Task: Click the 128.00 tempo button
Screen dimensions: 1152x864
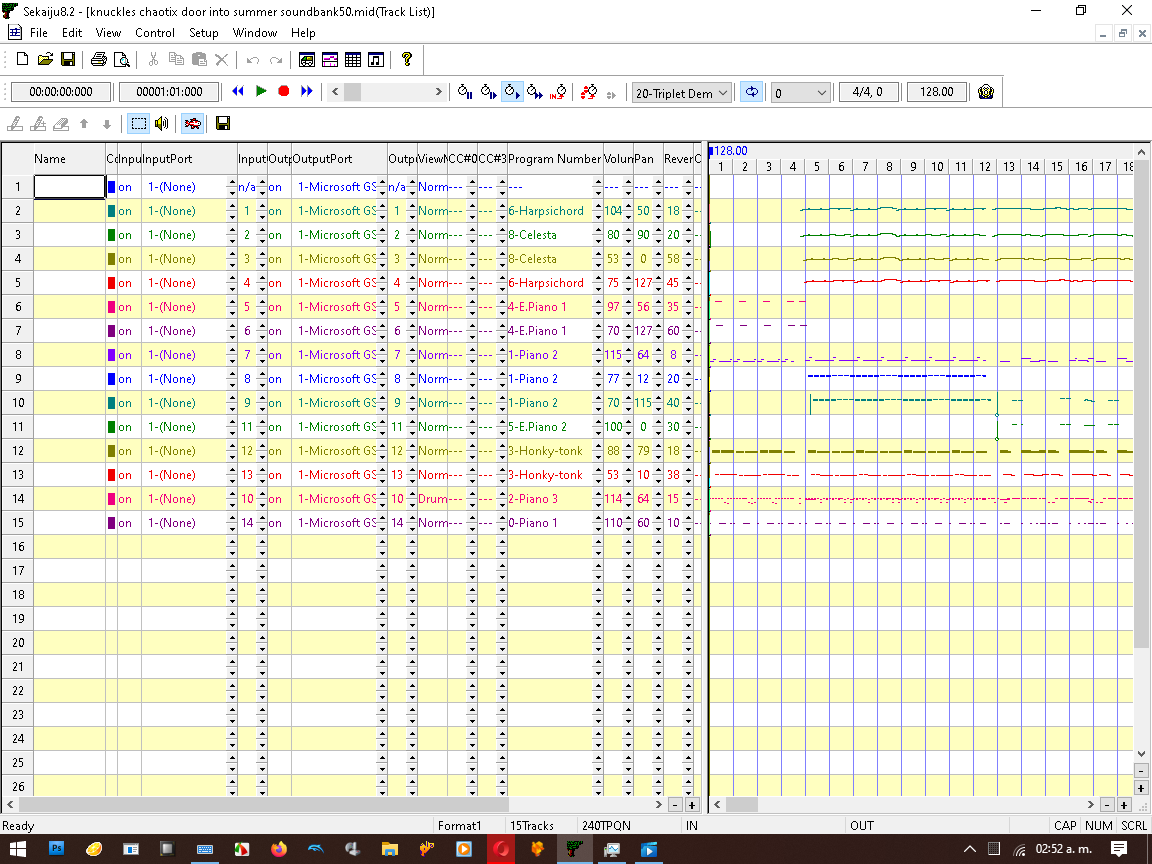Action: point(937,92)
